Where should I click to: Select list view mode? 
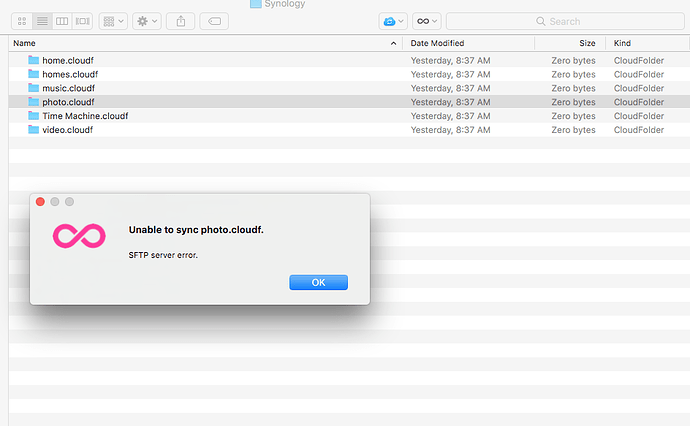coord(42,21)
